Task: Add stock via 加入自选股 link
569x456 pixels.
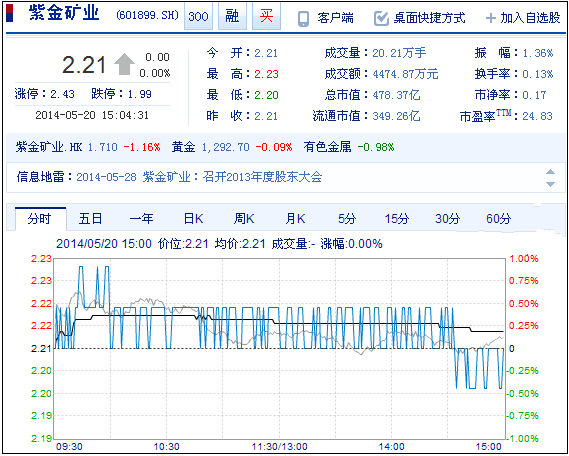Action: pos(531,18)
